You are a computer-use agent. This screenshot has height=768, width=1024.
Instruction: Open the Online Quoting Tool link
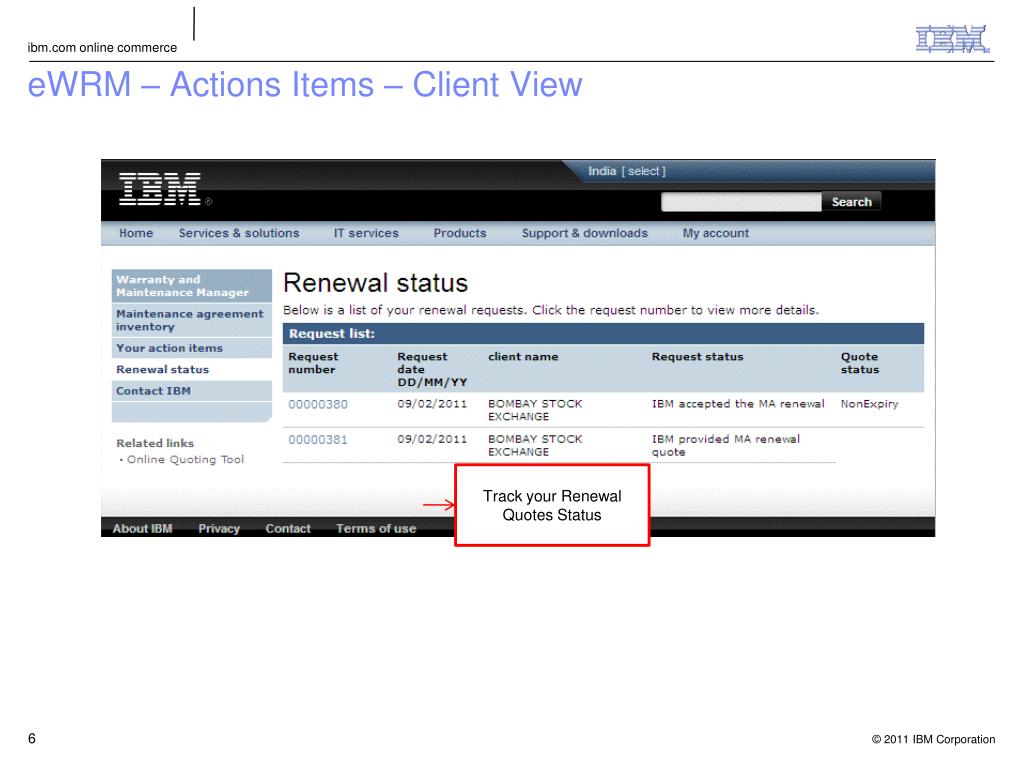[x=185, y=459]
